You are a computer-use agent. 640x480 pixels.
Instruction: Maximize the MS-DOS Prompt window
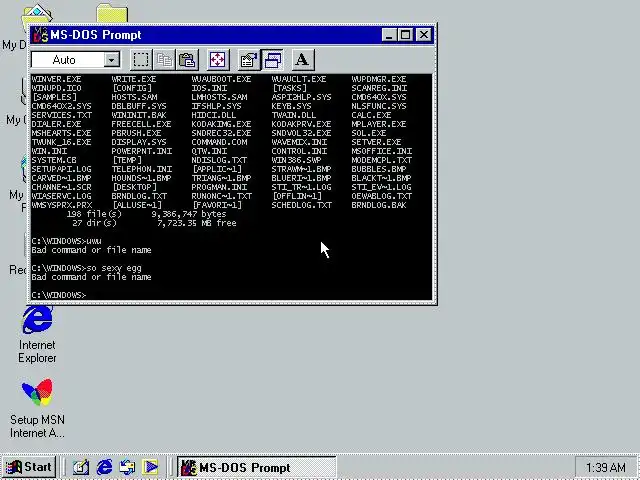coord(405,35)
